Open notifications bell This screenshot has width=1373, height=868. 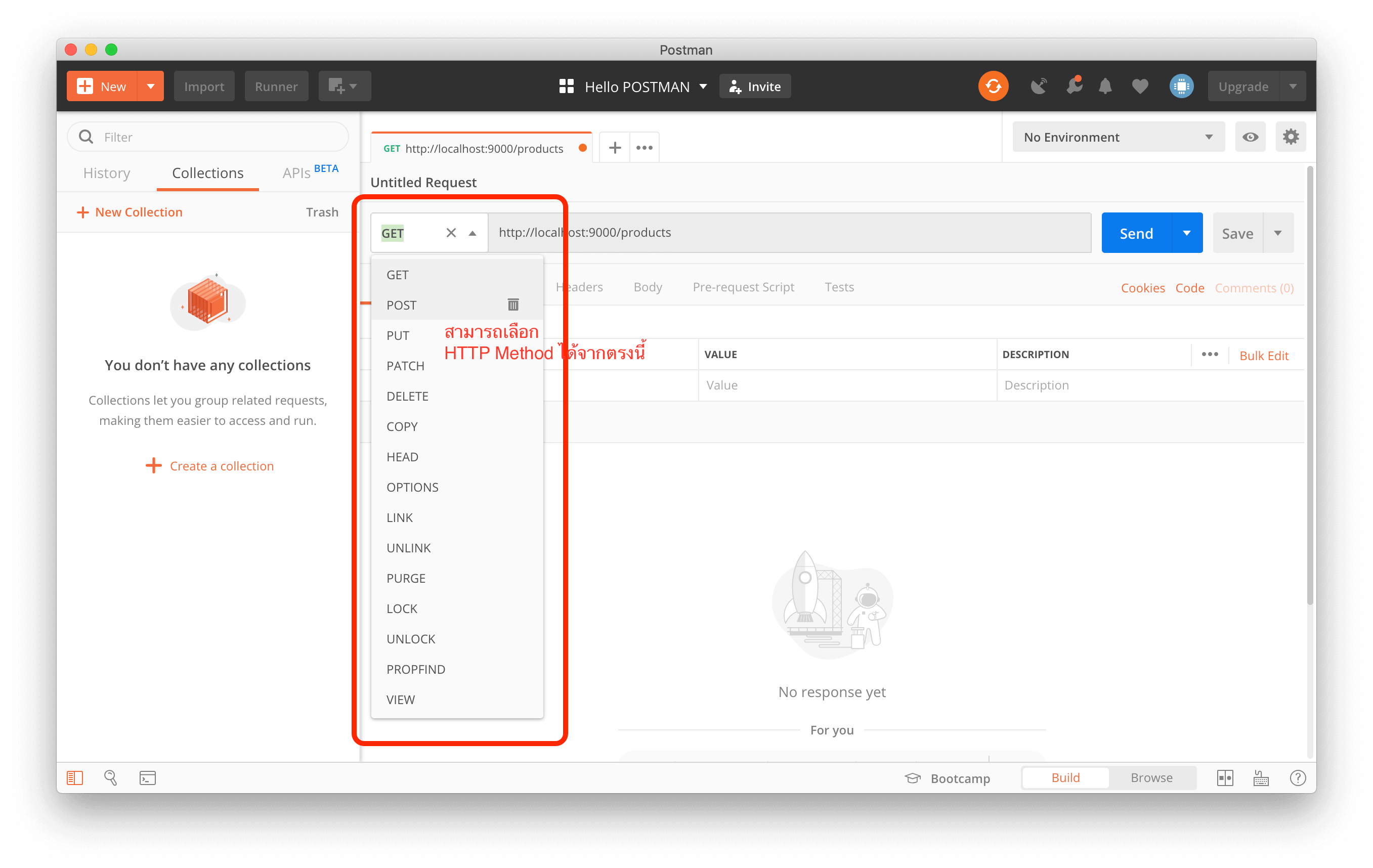1105,86
